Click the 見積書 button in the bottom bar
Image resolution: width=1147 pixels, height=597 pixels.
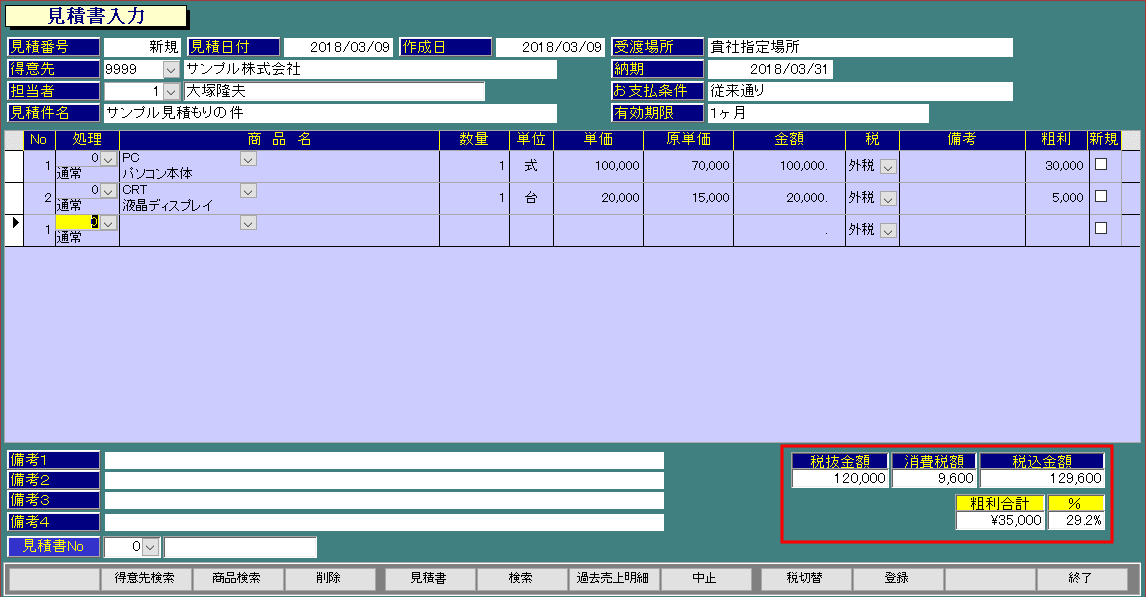tap(429, 578)
